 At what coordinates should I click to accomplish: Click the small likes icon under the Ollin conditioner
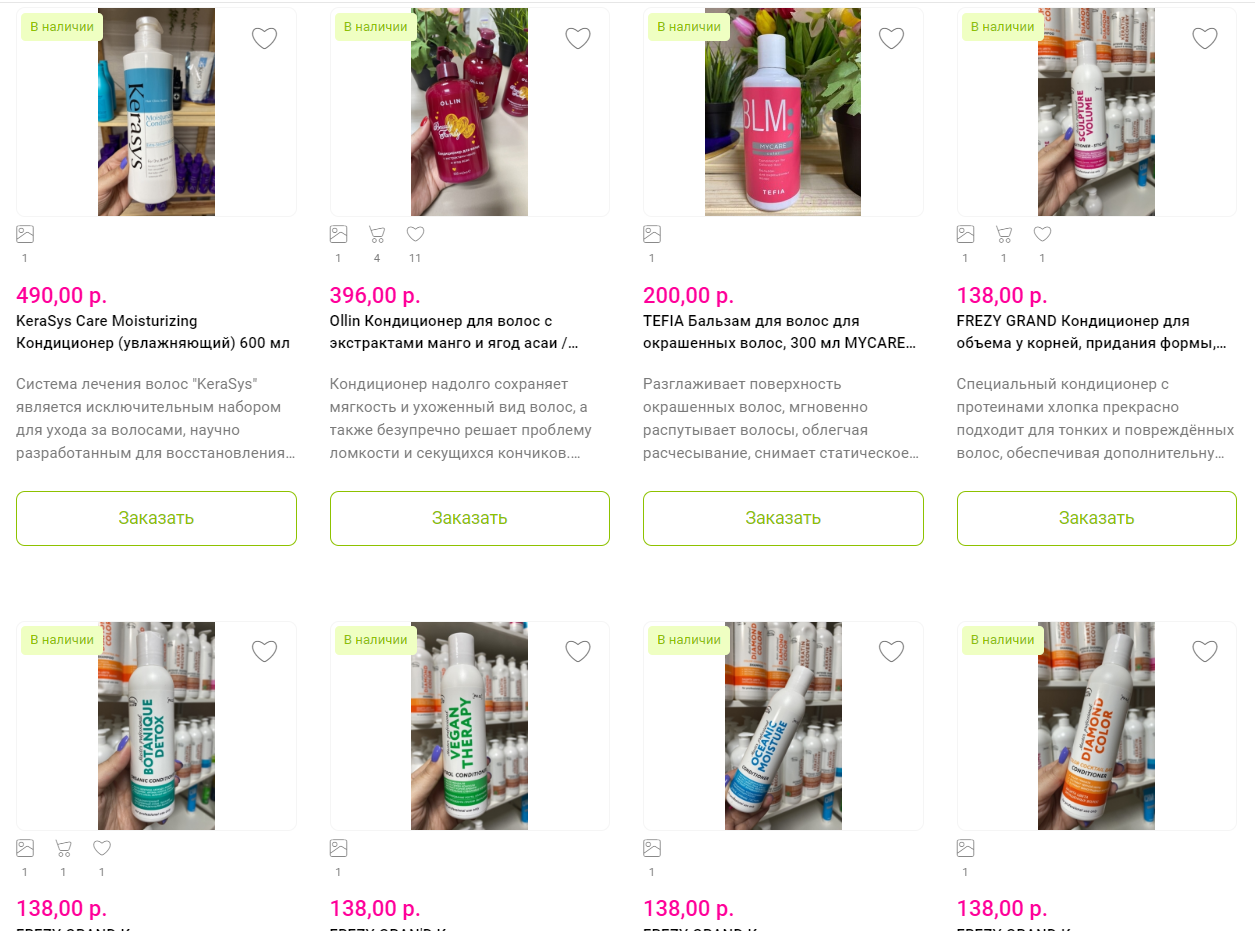click(x=415, y=234)
